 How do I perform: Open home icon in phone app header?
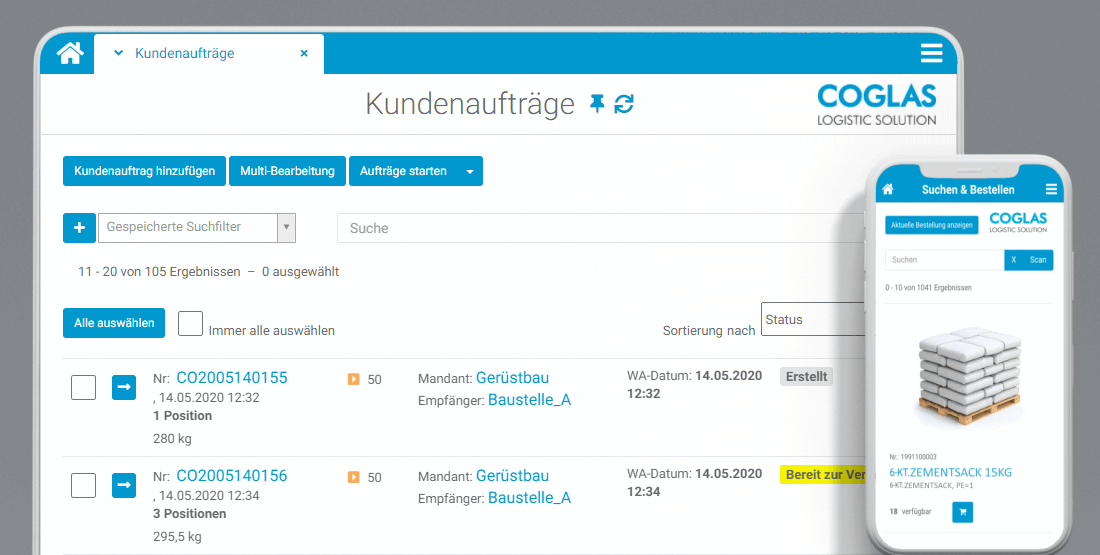click(x=887, y=189)
